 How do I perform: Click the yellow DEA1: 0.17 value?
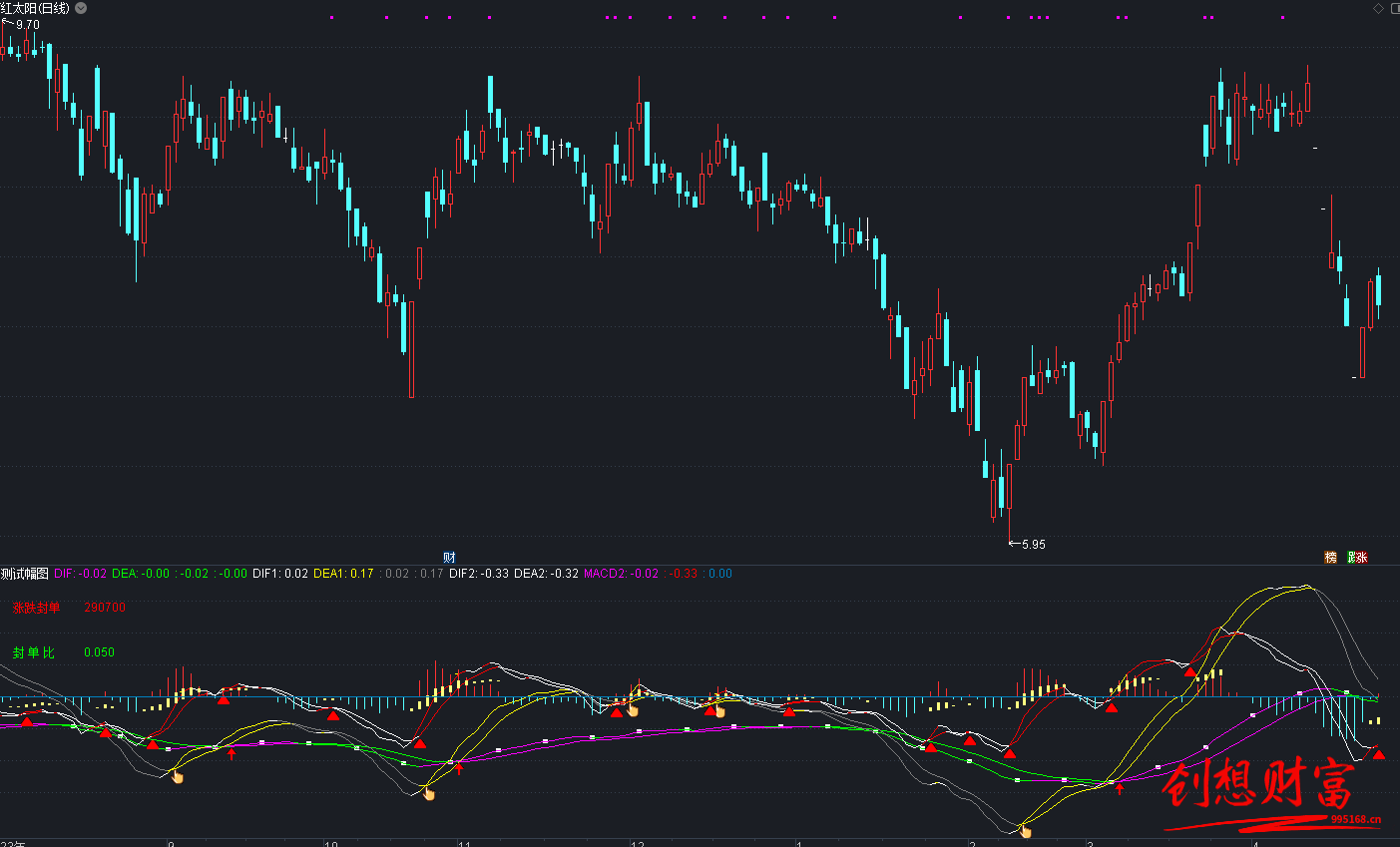(343, 574)
